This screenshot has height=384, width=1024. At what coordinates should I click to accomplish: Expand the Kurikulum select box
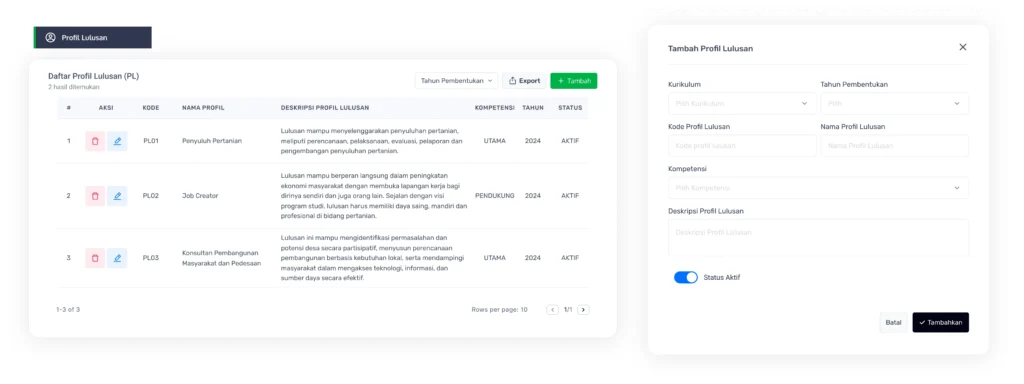pyautogui.click(x=743, y=103)
